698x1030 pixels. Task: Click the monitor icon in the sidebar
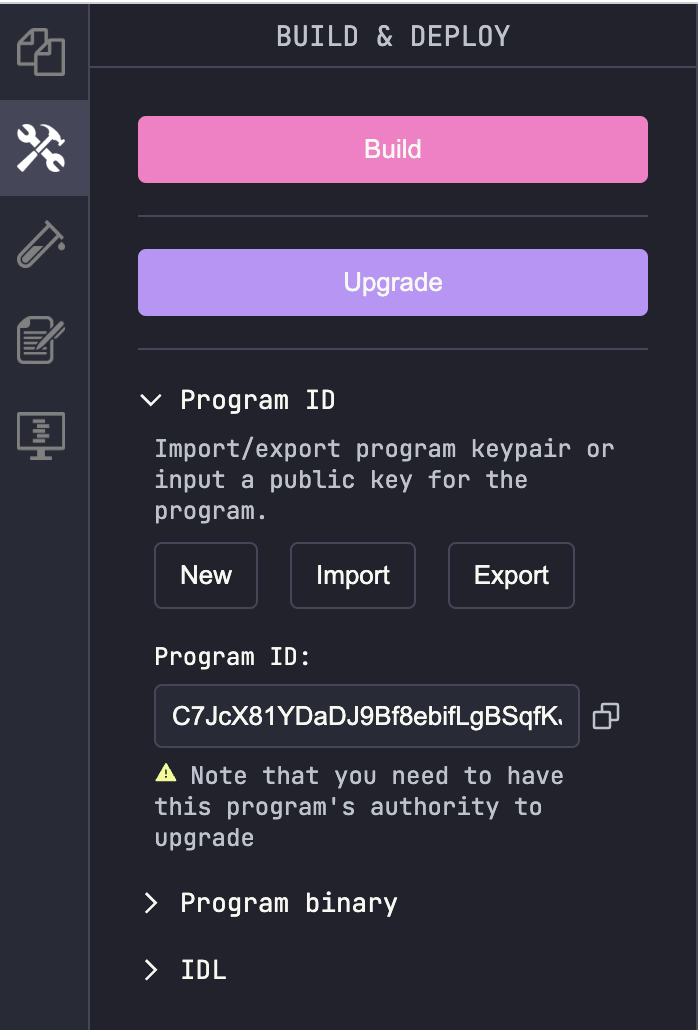43,433
